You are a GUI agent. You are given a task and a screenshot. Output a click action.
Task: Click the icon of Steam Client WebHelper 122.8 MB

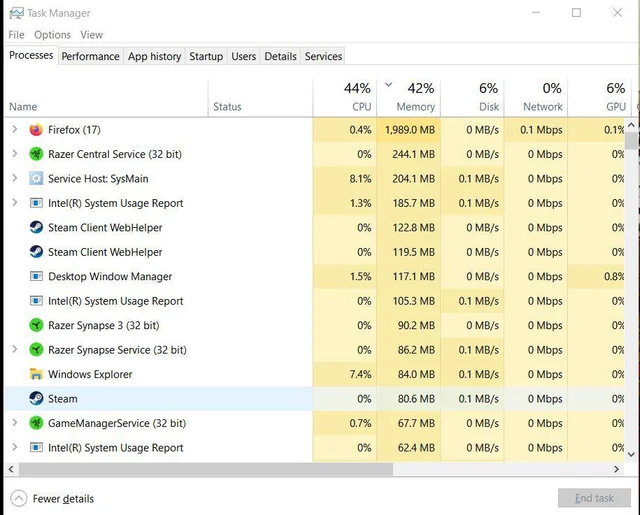pyautogui.click(x=36, y=227)
